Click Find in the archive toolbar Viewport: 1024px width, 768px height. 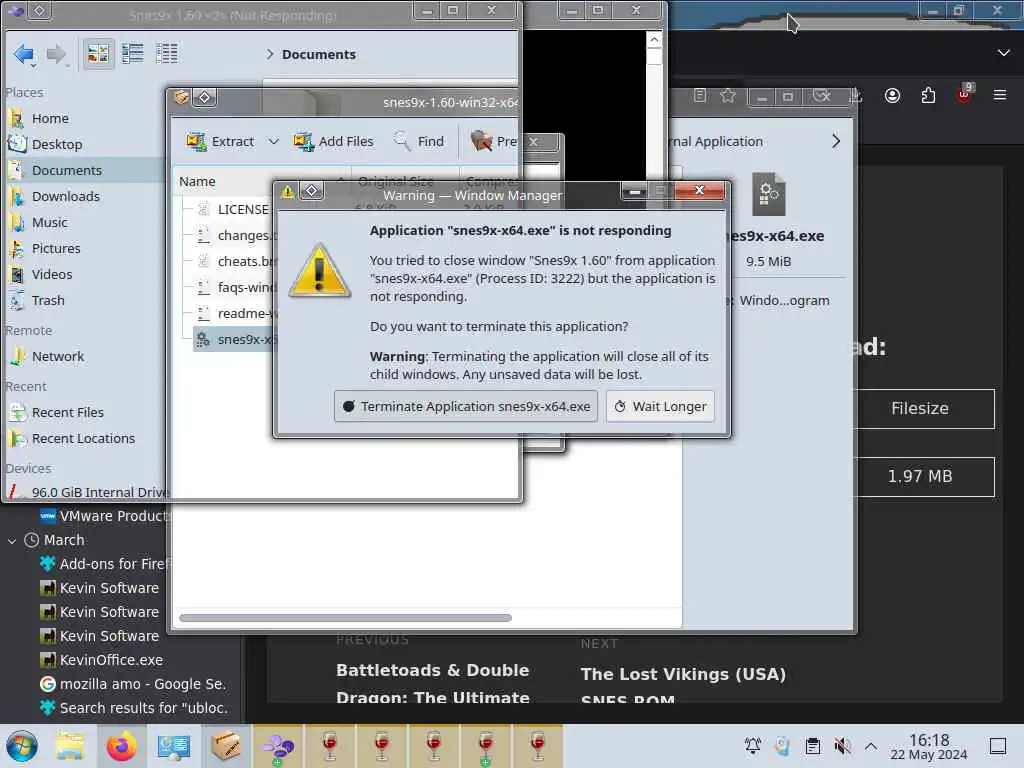coord(419,141)
